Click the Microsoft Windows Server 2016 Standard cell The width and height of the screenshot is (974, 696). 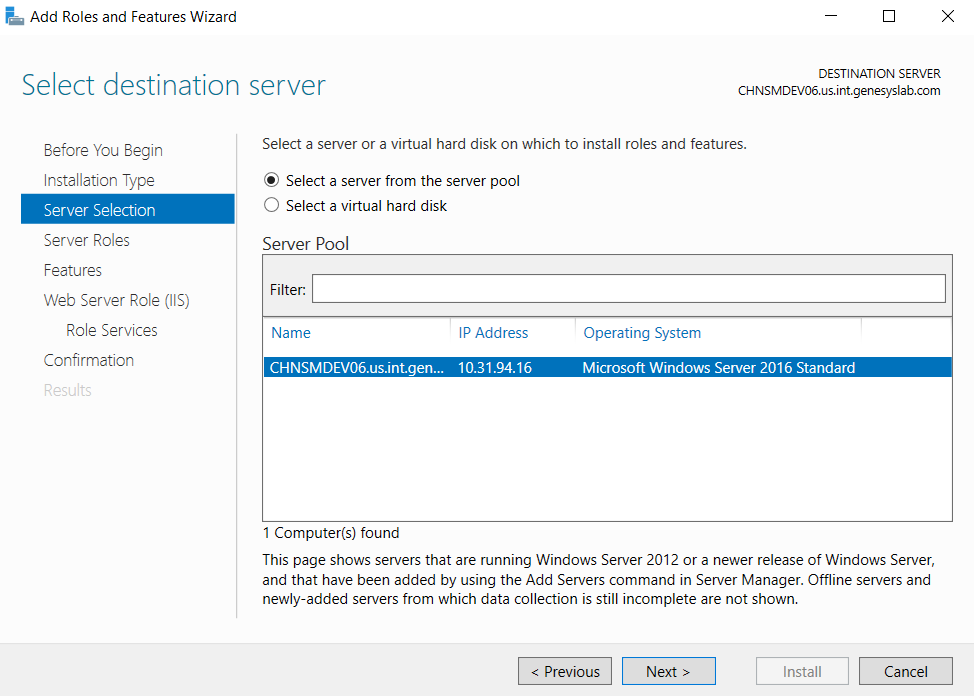click(x=719, y=367)
